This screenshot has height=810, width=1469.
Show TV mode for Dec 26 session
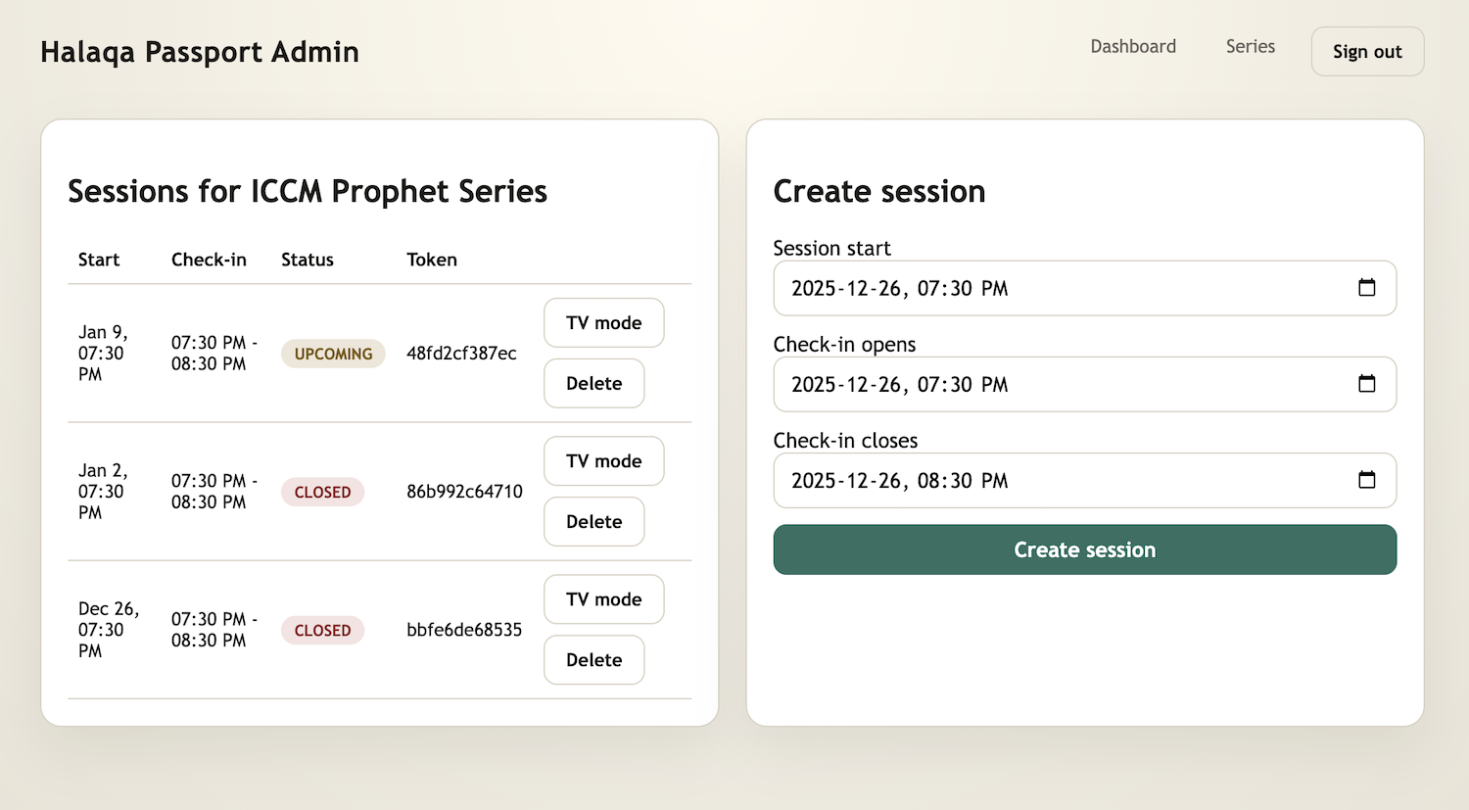coord(603,599)
